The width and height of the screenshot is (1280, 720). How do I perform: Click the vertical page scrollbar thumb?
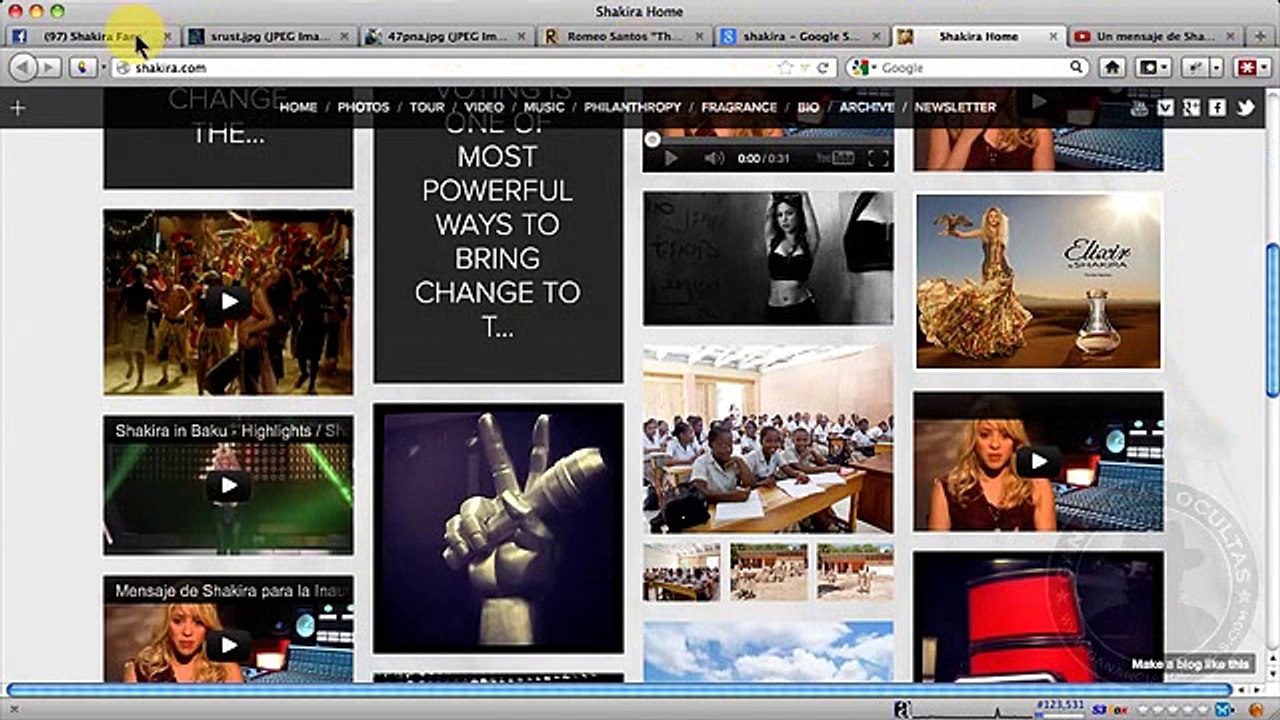[1272, 322]
